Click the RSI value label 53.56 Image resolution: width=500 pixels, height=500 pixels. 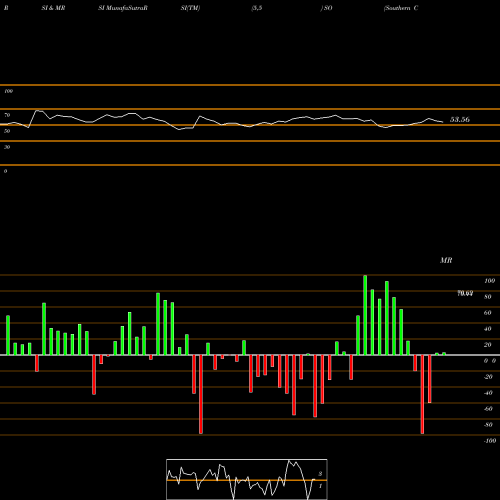point(460,119)
